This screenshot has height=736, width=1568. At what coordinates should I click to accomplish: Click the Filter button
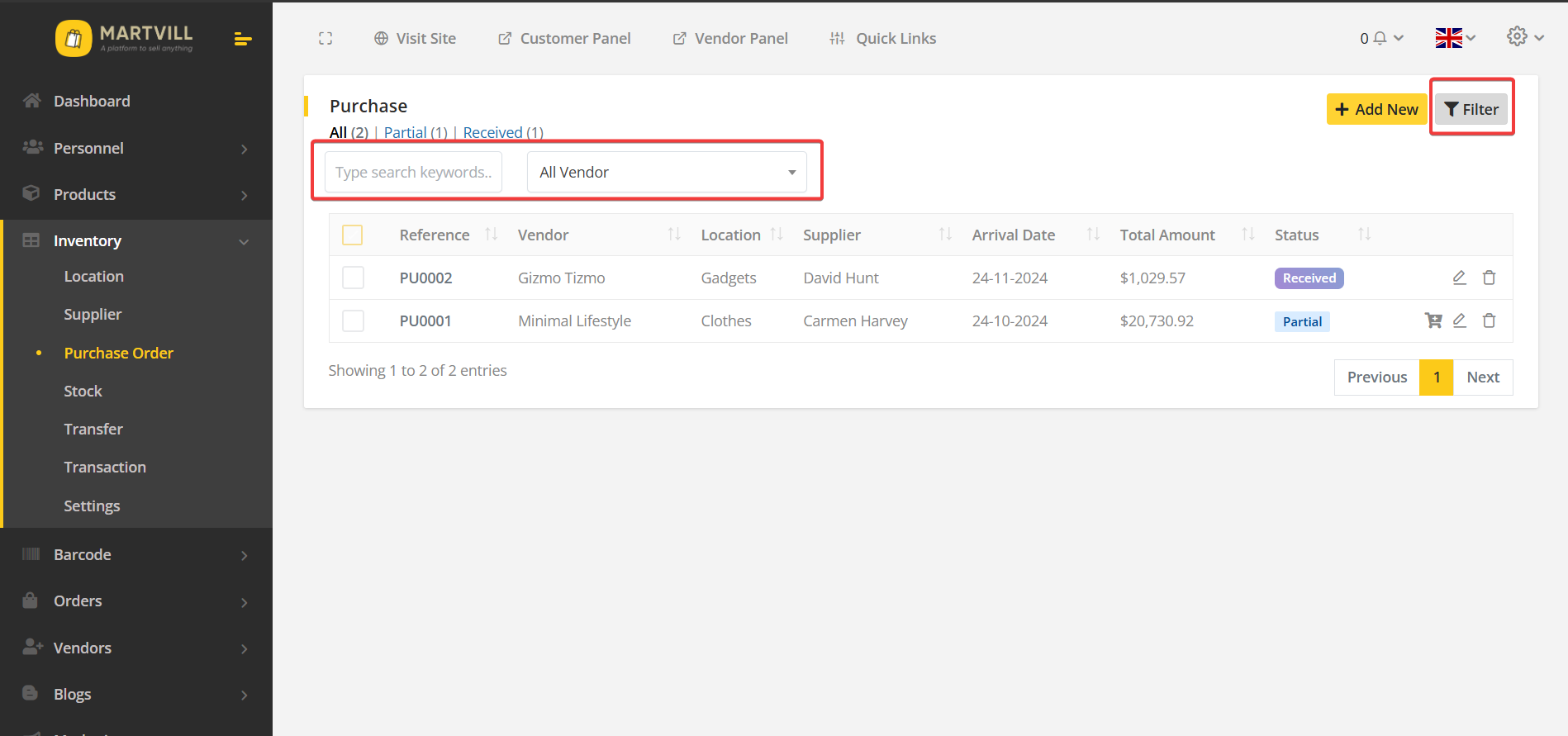pos(1471,109)
